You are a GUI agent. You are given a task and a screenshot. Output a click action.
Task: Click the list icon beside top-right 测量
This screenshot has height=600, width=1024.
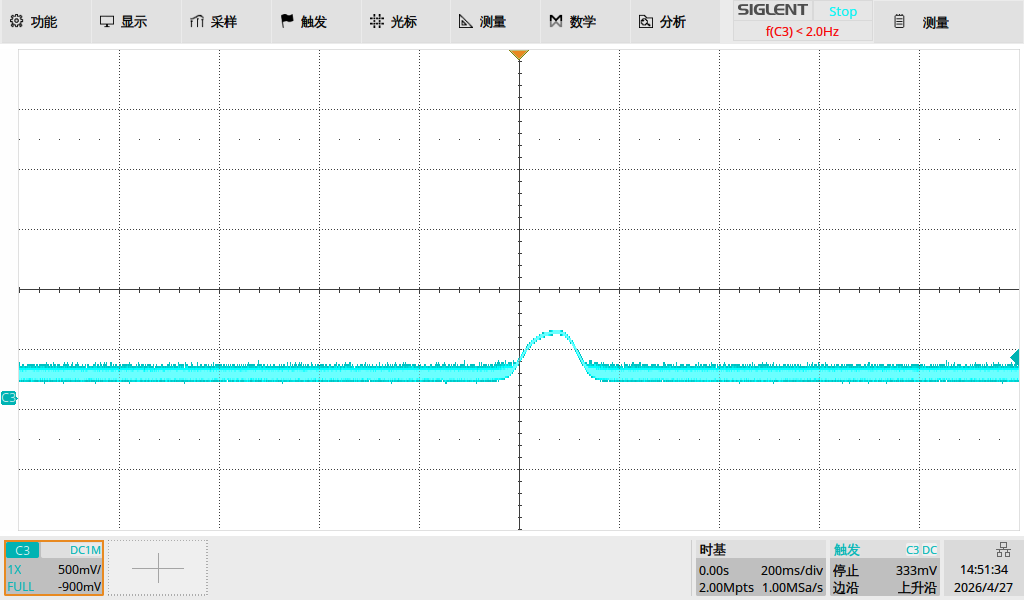pos(899,22)
